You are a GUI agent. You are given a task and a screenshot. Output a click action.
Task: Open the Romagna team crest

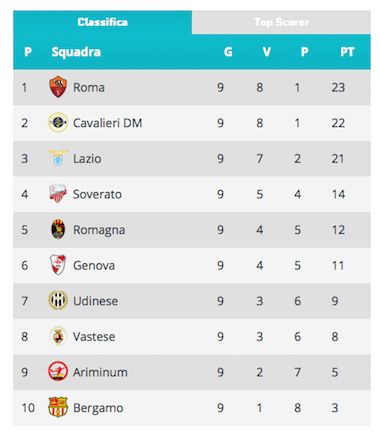click(x=58, y=229)
